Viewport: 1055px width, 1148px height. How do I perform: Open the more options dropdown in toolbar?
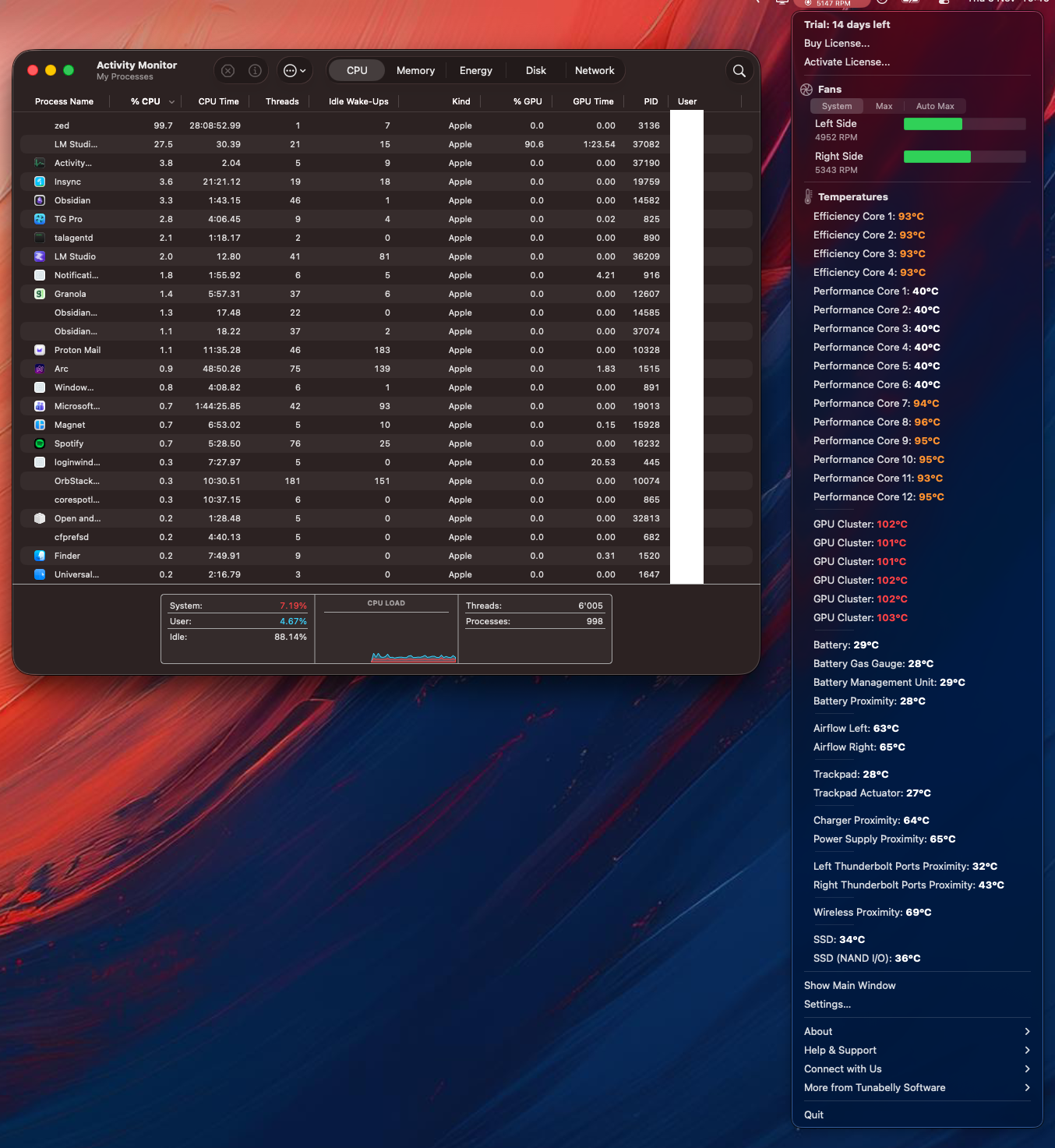pyautogui.click(x=295, y=71)
